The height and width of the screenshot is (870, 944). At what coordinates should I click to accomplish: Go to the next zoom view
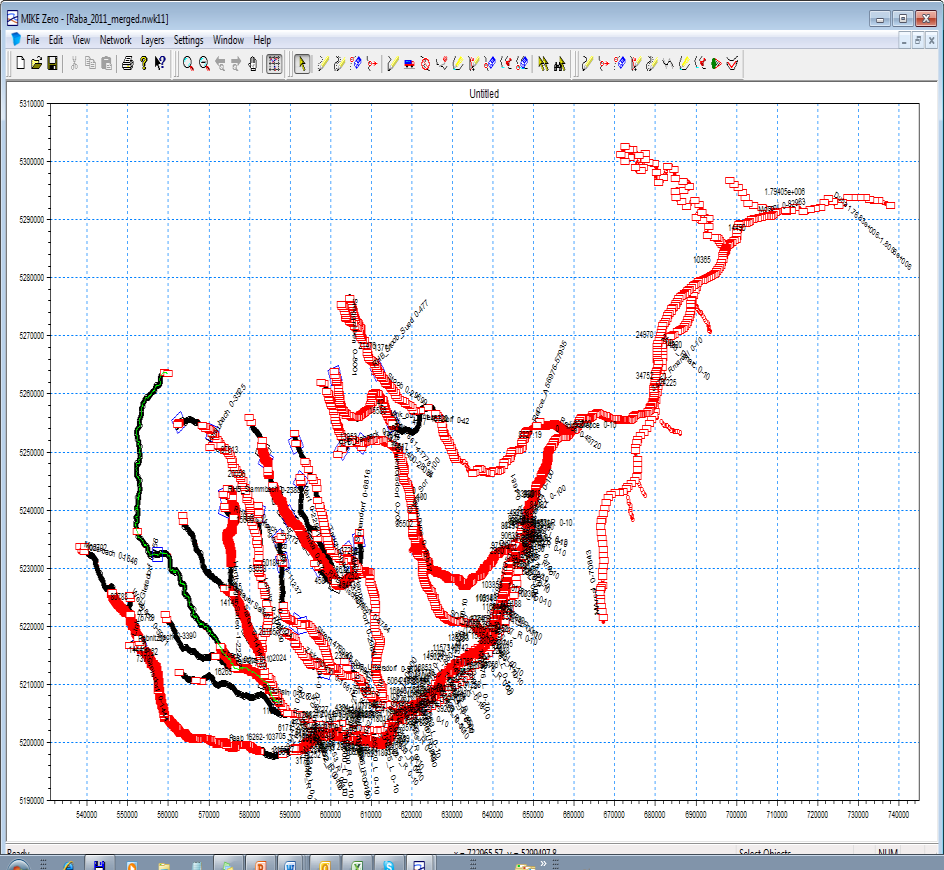[x=236, y=63]
